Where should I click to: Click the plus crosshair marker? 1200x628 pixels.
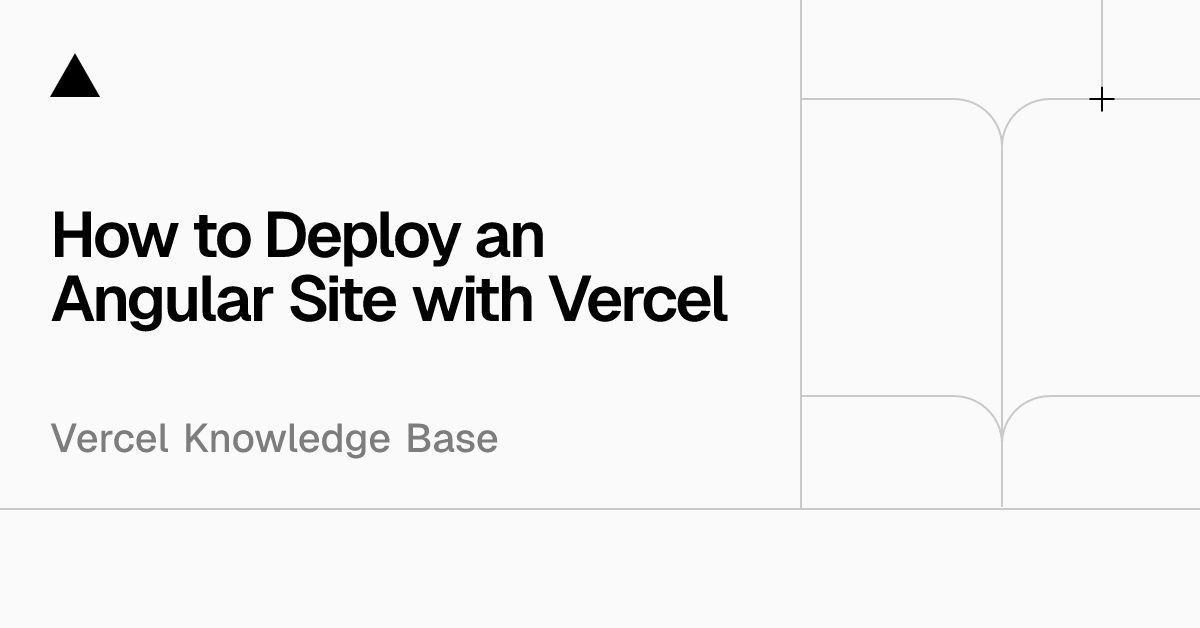coord(1101,99)
